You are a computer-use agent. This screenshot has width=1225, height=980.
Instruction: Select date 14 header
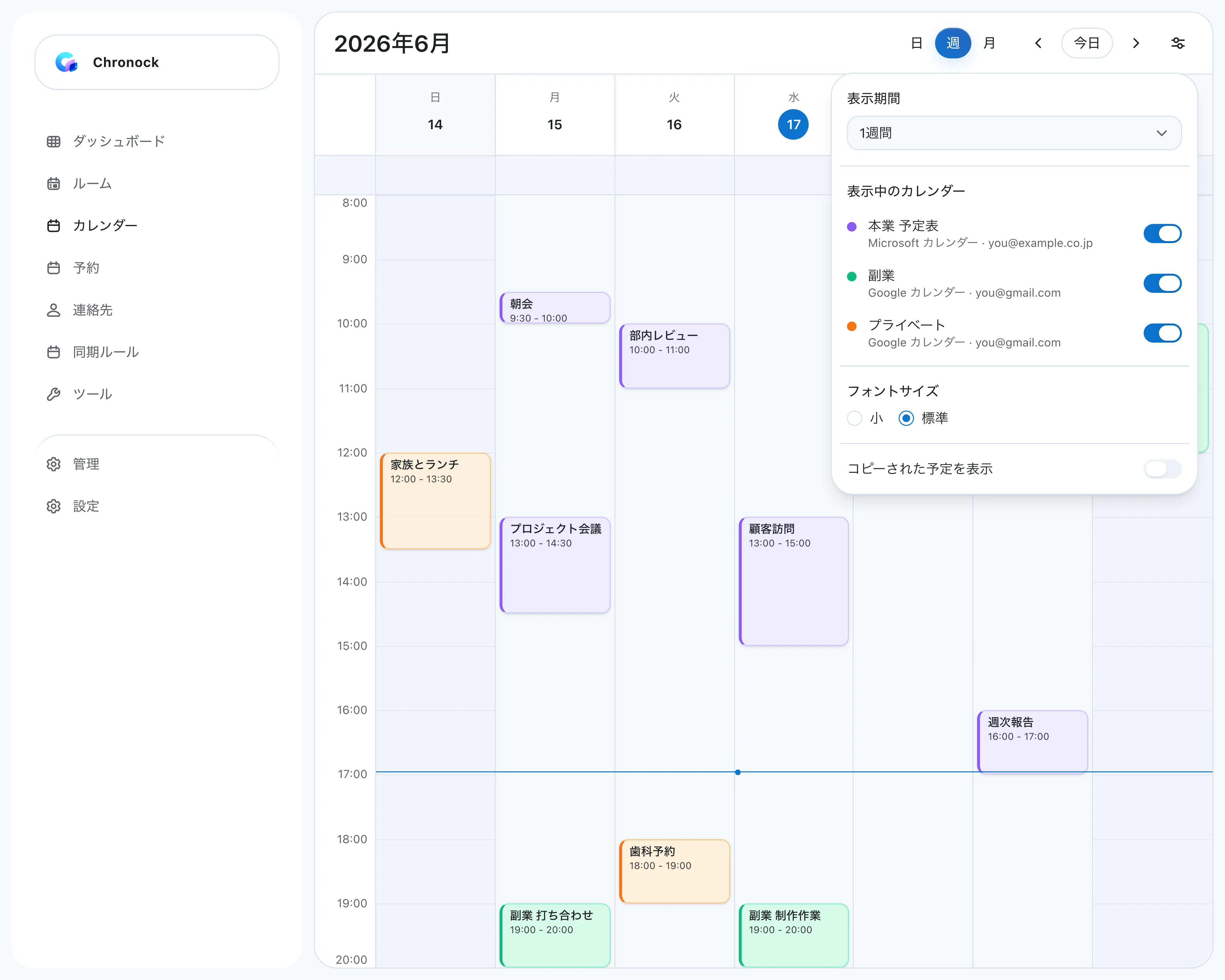pyautogui.click(x=435, y=124)
